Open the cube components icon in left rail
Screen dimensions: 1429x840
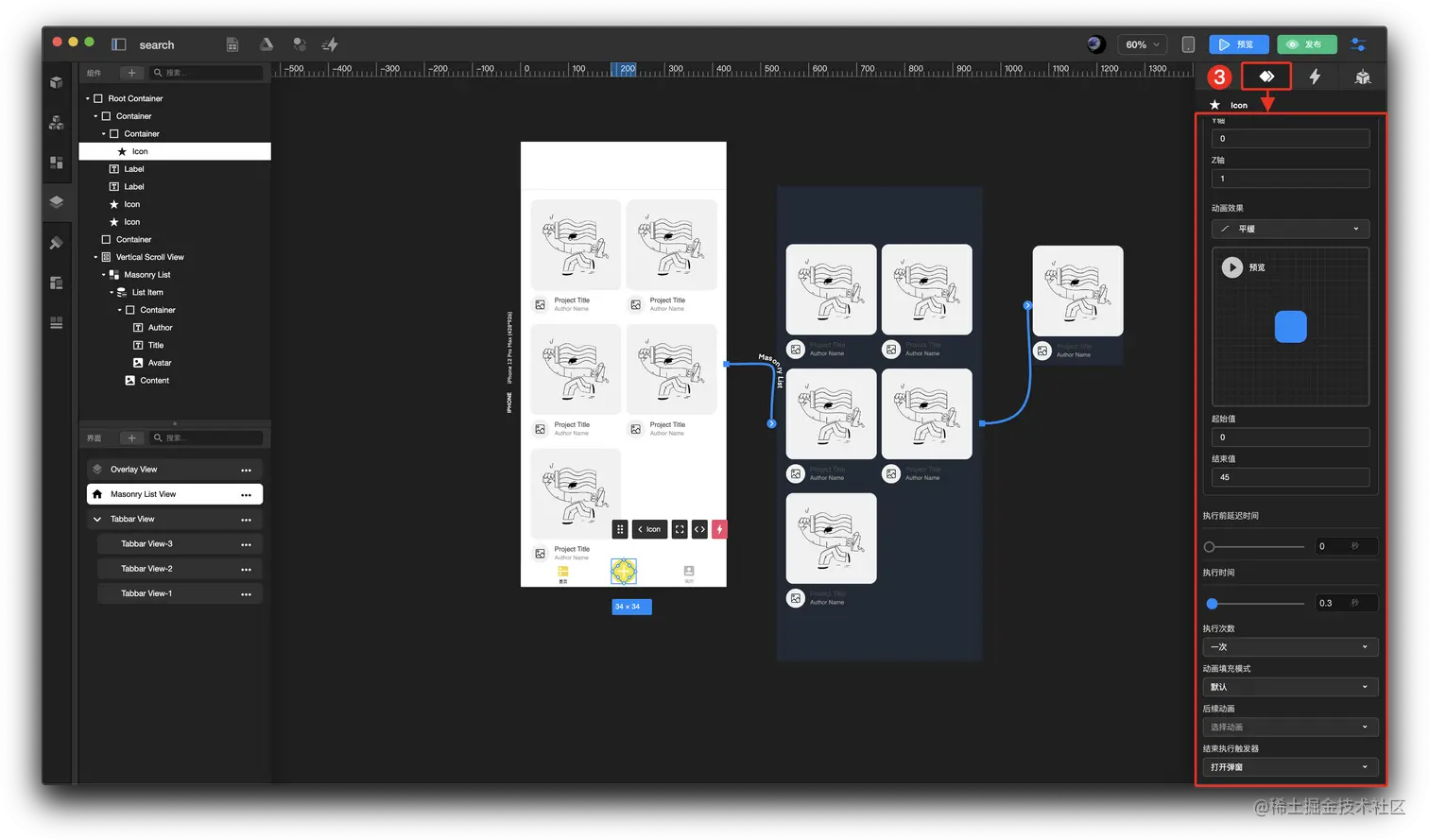(57, 83)
